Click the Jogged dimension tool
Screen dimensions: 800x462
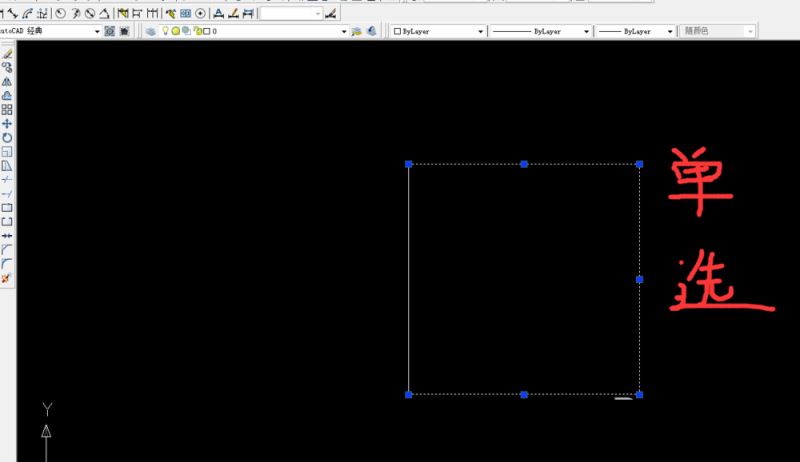76,14
